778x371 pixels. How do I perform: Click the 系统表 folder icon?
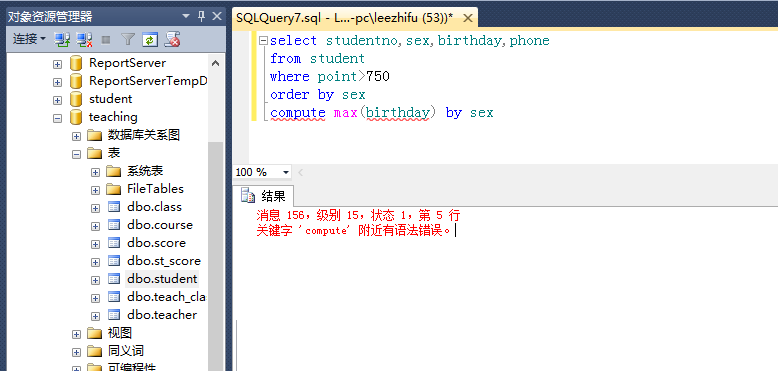(114, 172)
